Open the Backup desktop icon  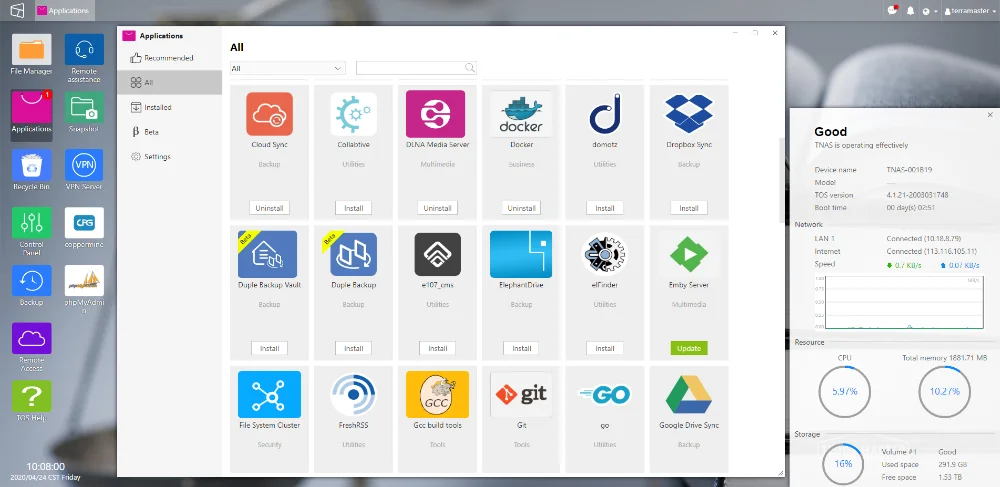point(31,280)
